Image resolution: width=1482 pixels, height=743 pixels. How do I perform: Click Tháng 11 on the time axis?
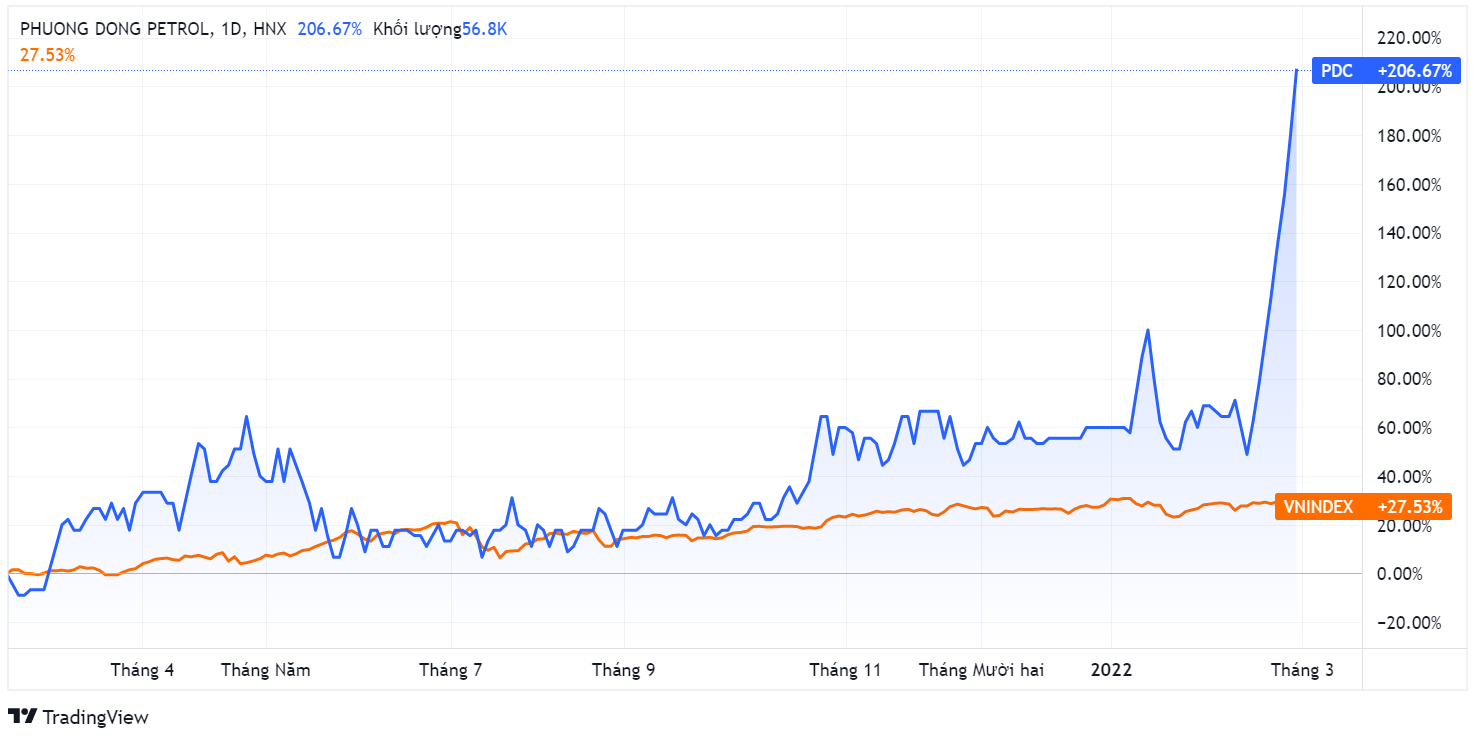point(845,670)
